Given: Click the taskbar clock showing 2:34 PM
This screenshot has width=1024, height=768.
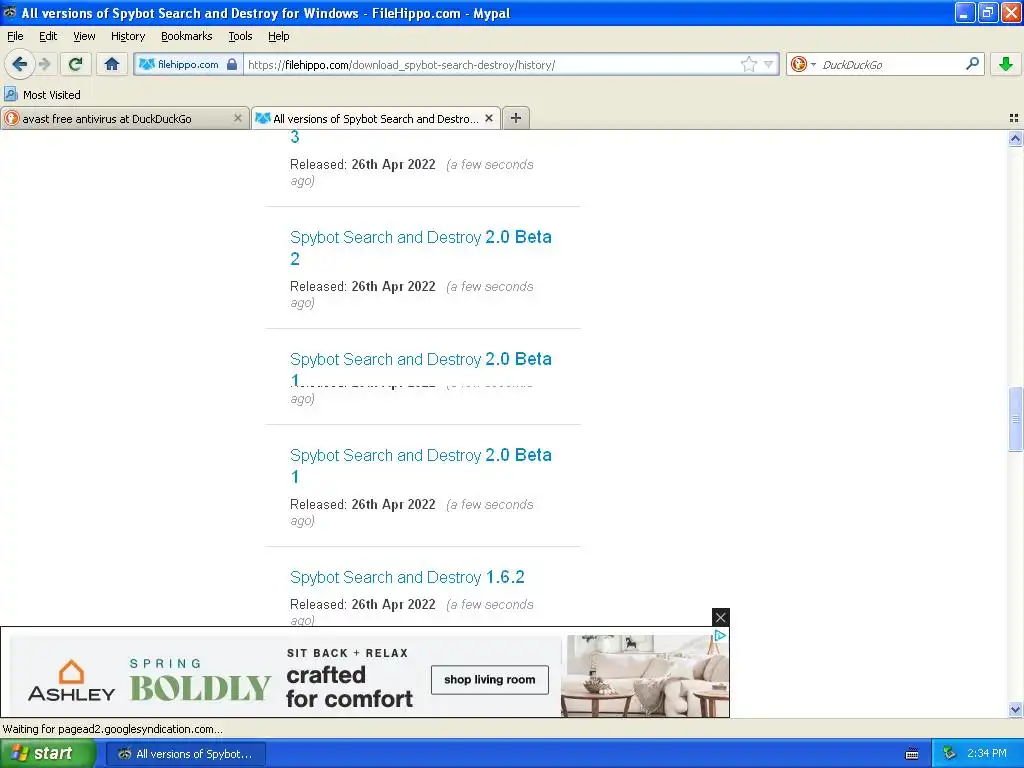Looking at the screenshot, I should click(987, 754).
